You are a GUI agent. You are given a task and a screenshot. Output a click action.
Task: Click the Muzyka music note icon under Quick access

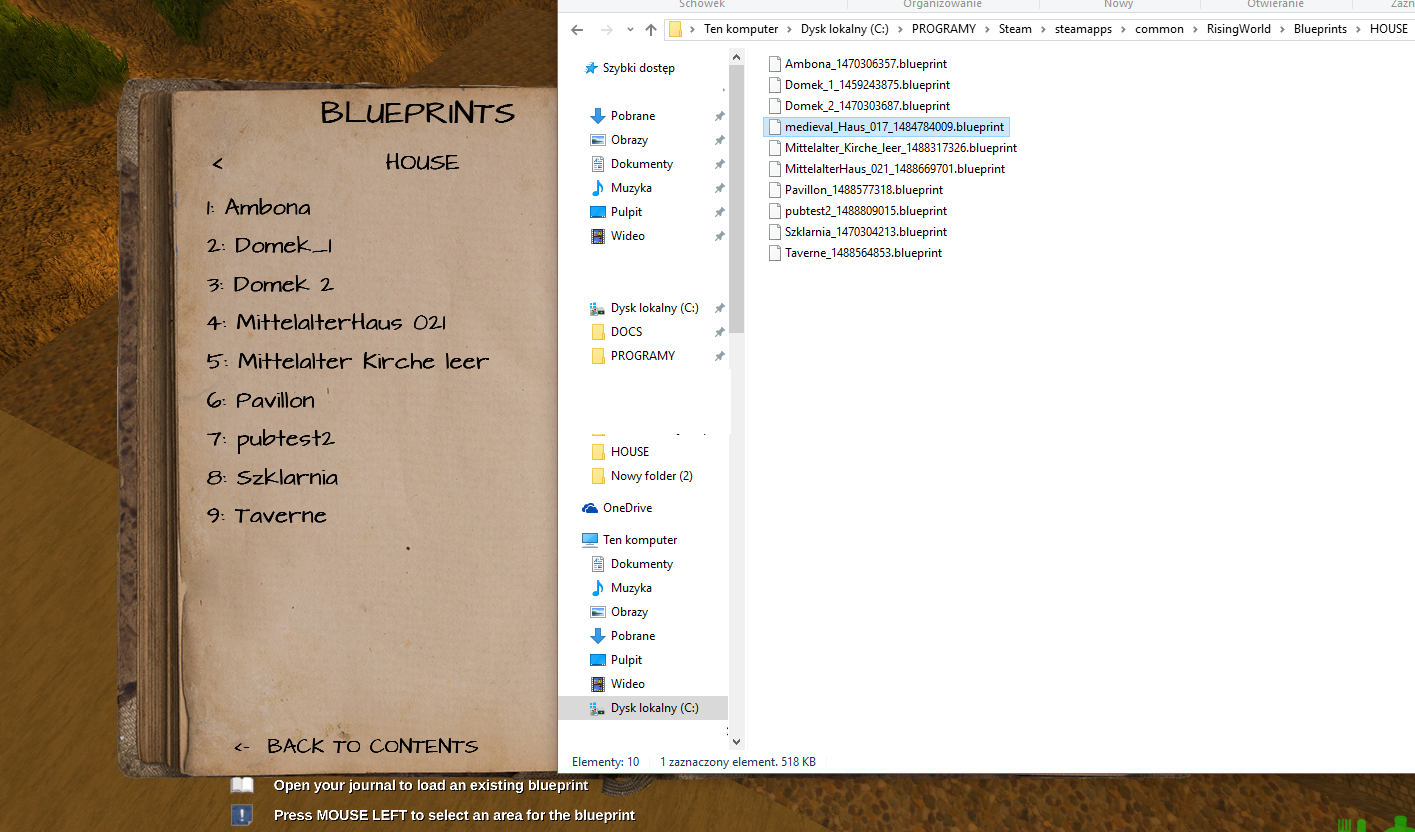point(598,188)
